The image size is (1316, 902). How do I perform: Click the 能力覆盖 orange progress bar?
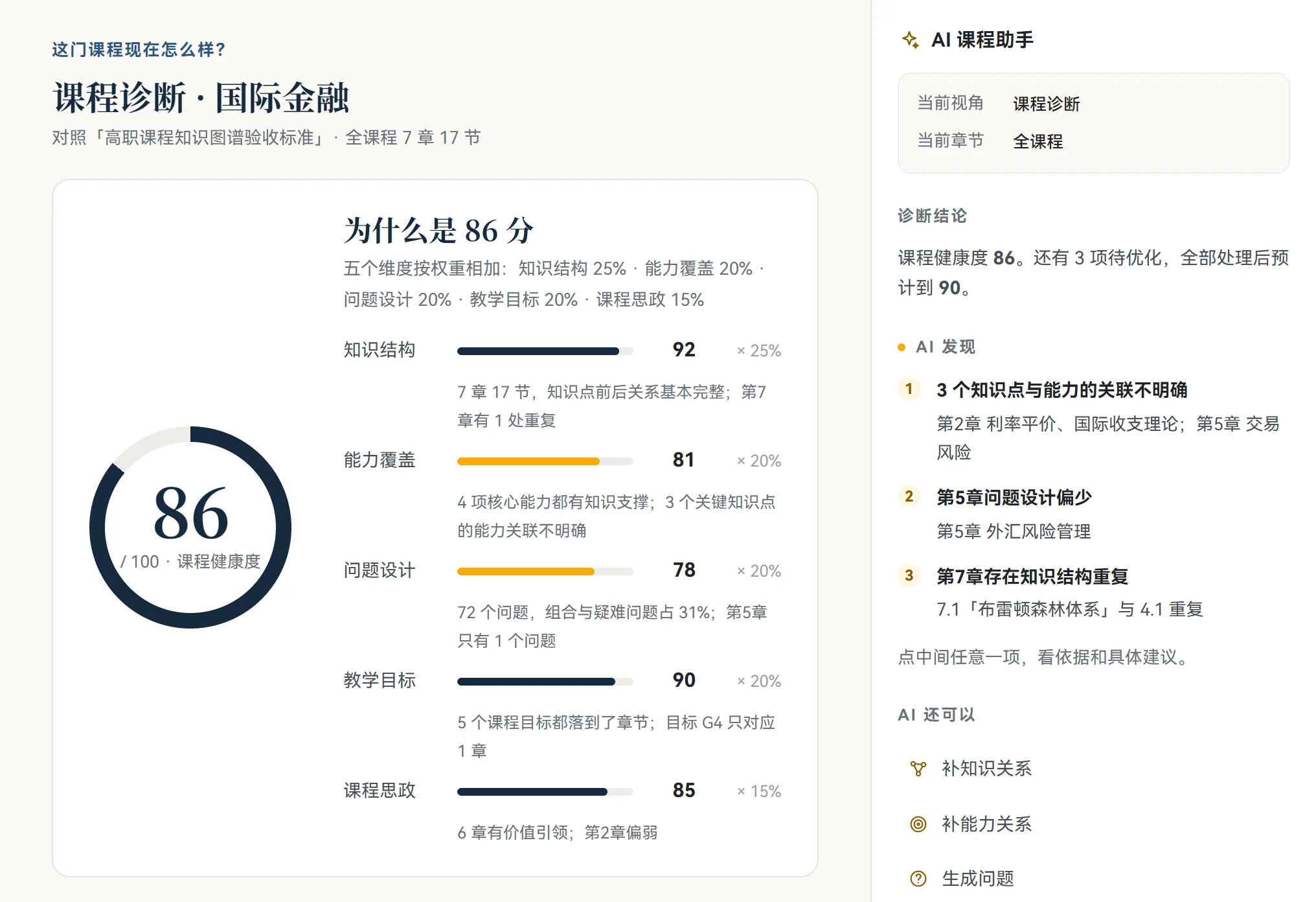[x=545, y=461]
